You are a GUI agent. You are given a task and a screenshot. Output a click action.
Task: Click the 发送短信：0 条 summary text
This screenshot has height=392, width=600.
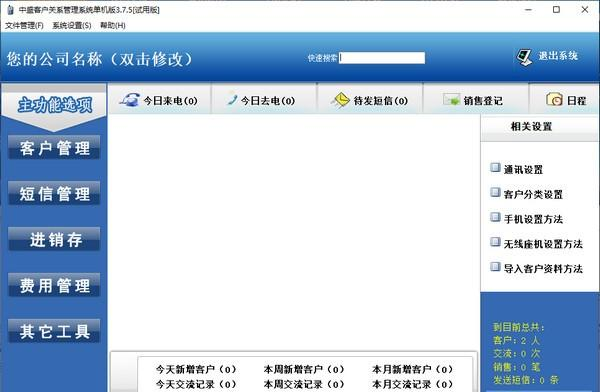pos(526,380)
